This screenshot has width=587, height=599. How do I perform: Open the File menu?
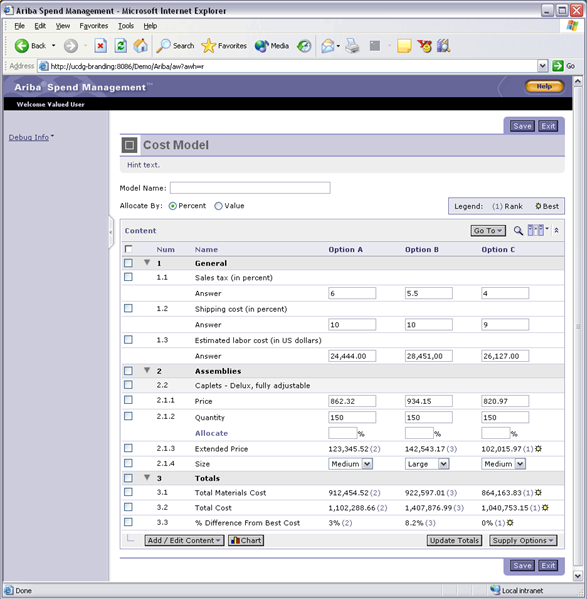(19, 26)
